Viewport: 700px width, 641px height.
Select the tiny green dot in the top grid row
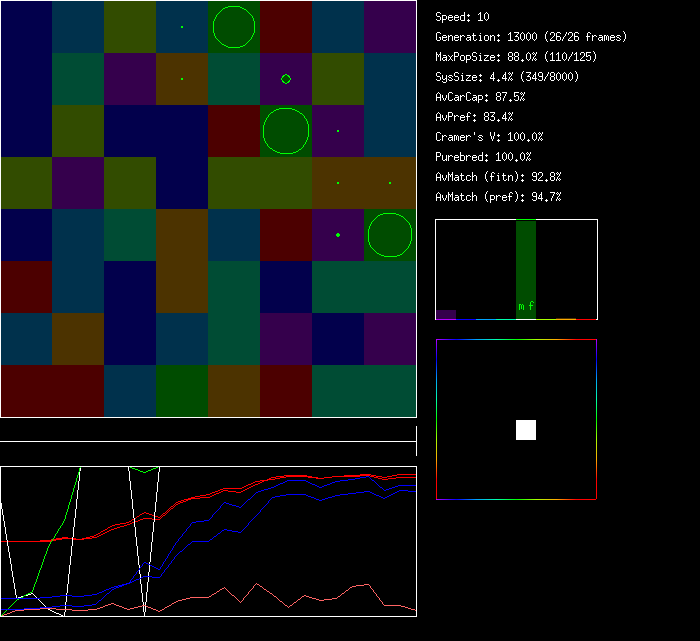point(182,27)
